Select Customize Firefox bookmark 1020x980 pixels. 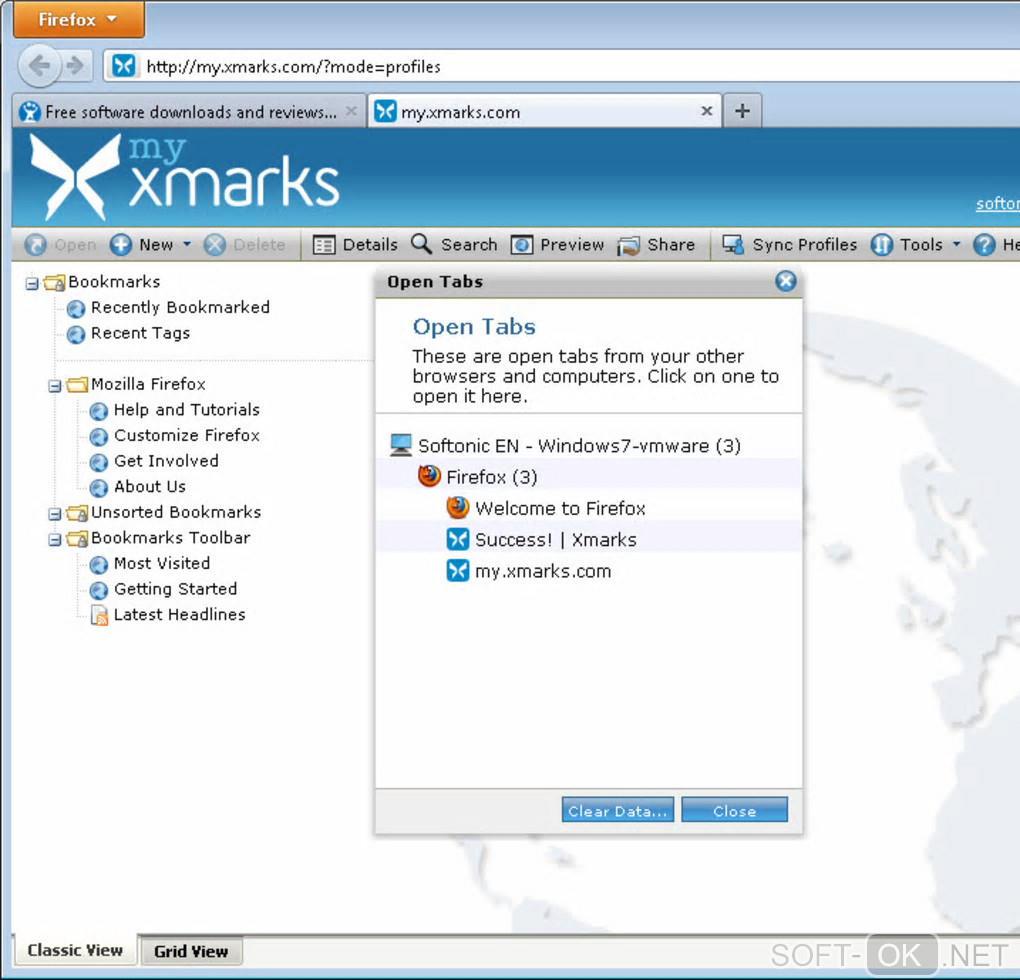coord(187,435)
